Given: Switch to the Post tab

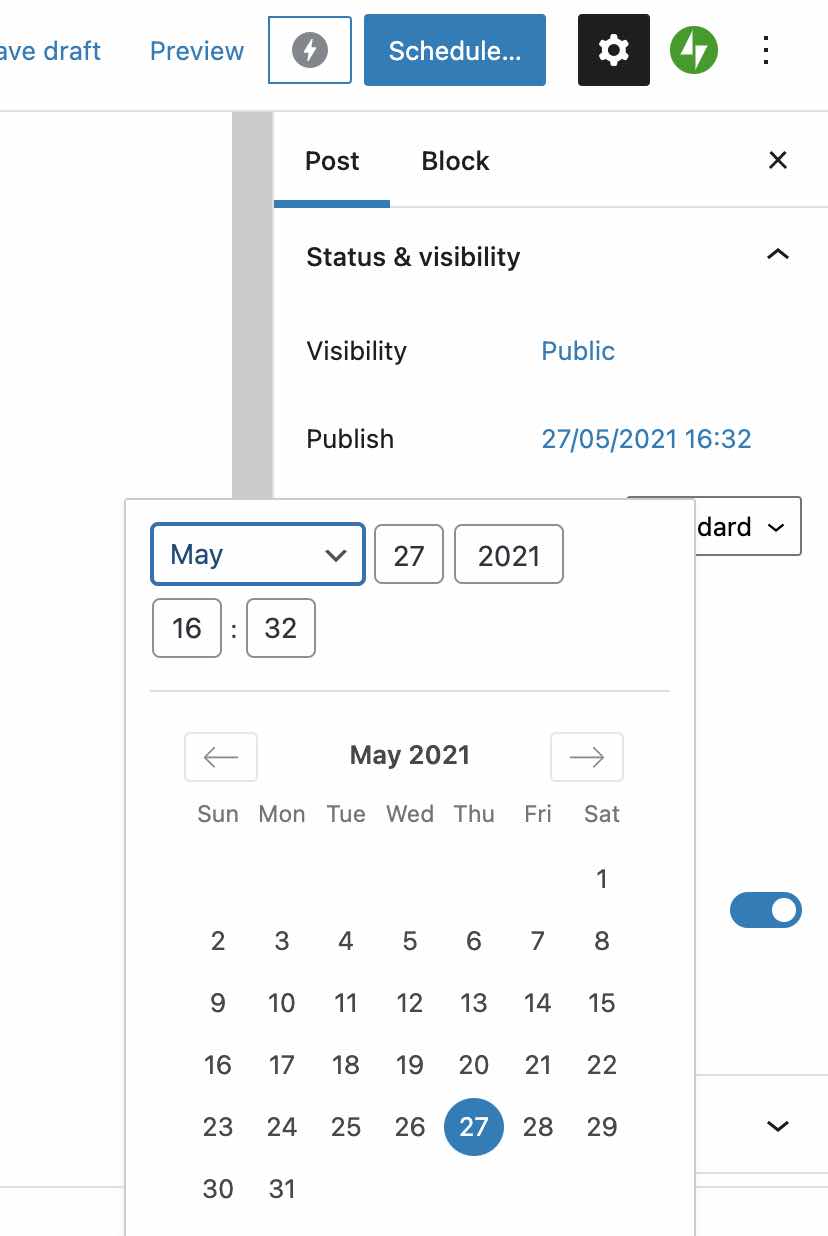Looking at the screenshot, I should [332, 161].
